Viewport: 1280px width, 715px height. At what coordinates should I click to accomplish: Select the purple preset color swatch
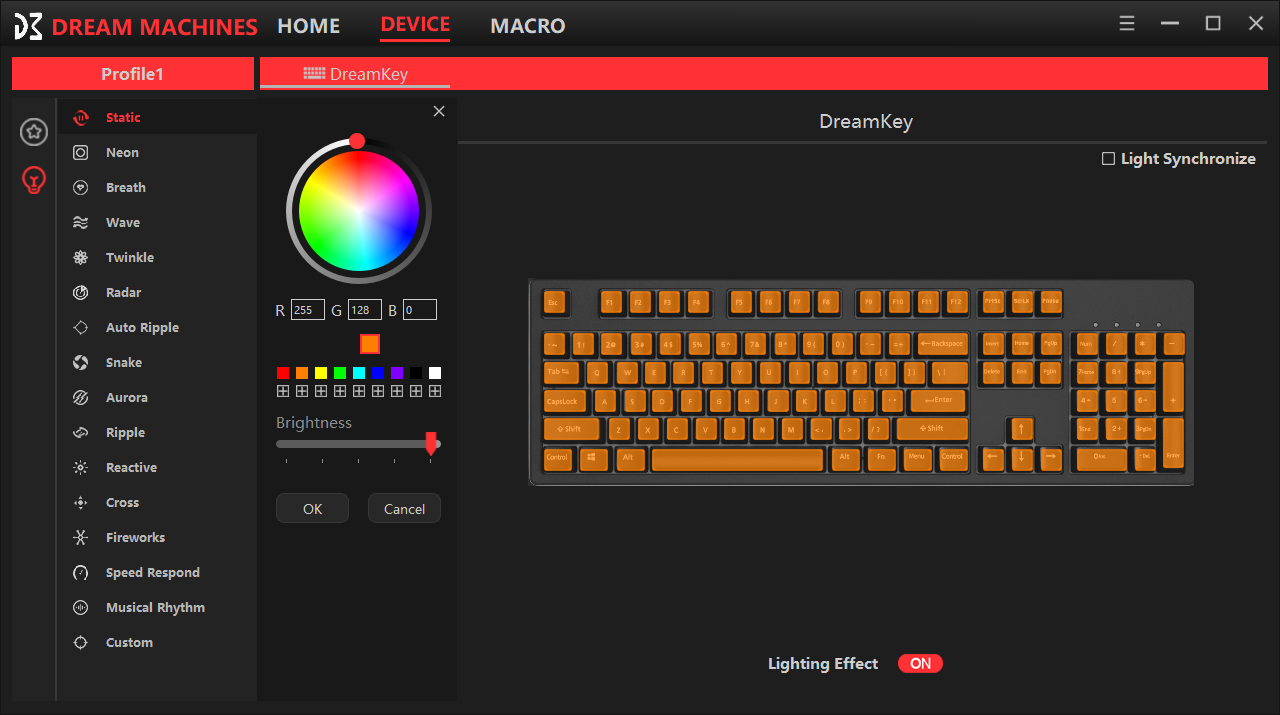point(397,373)
